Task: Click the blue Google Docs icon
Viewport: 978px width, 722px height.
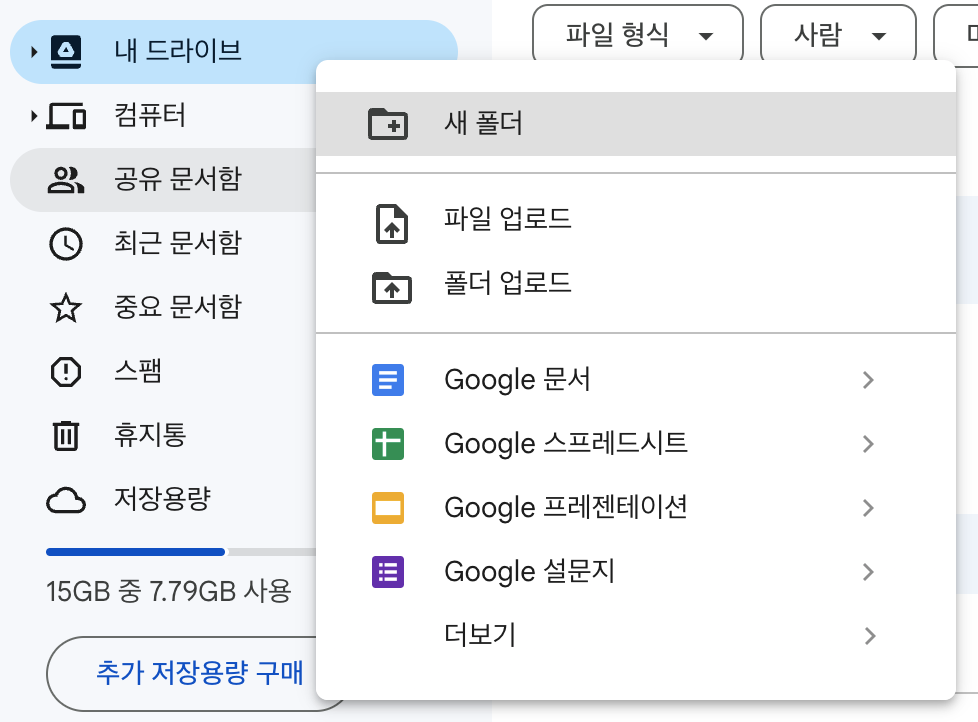Action: (x=388, y=380)
